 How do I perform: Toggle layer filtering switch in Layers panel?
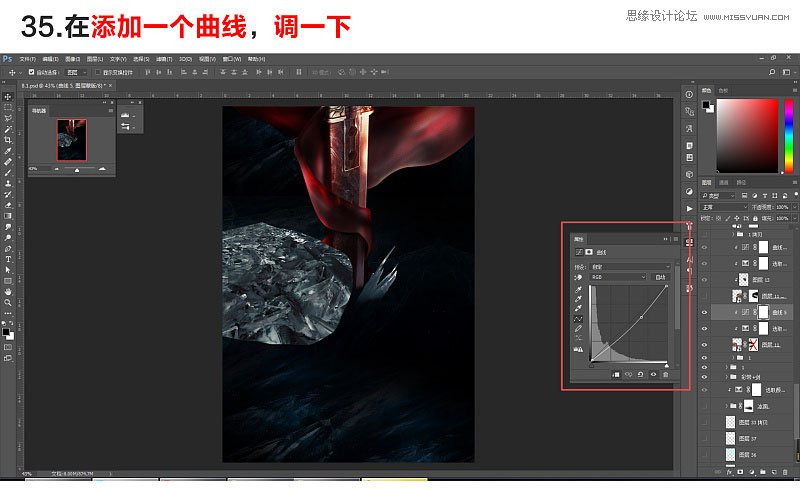pyautogui.click(x=794, y=195)
